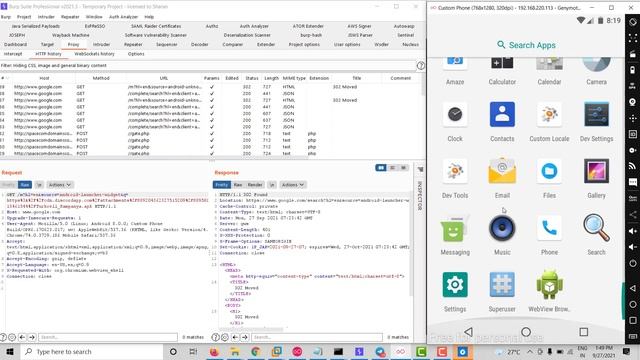Toggle Raw view in Request panel
This screenshot has height=360, width=640.
(x=25, y=185)
